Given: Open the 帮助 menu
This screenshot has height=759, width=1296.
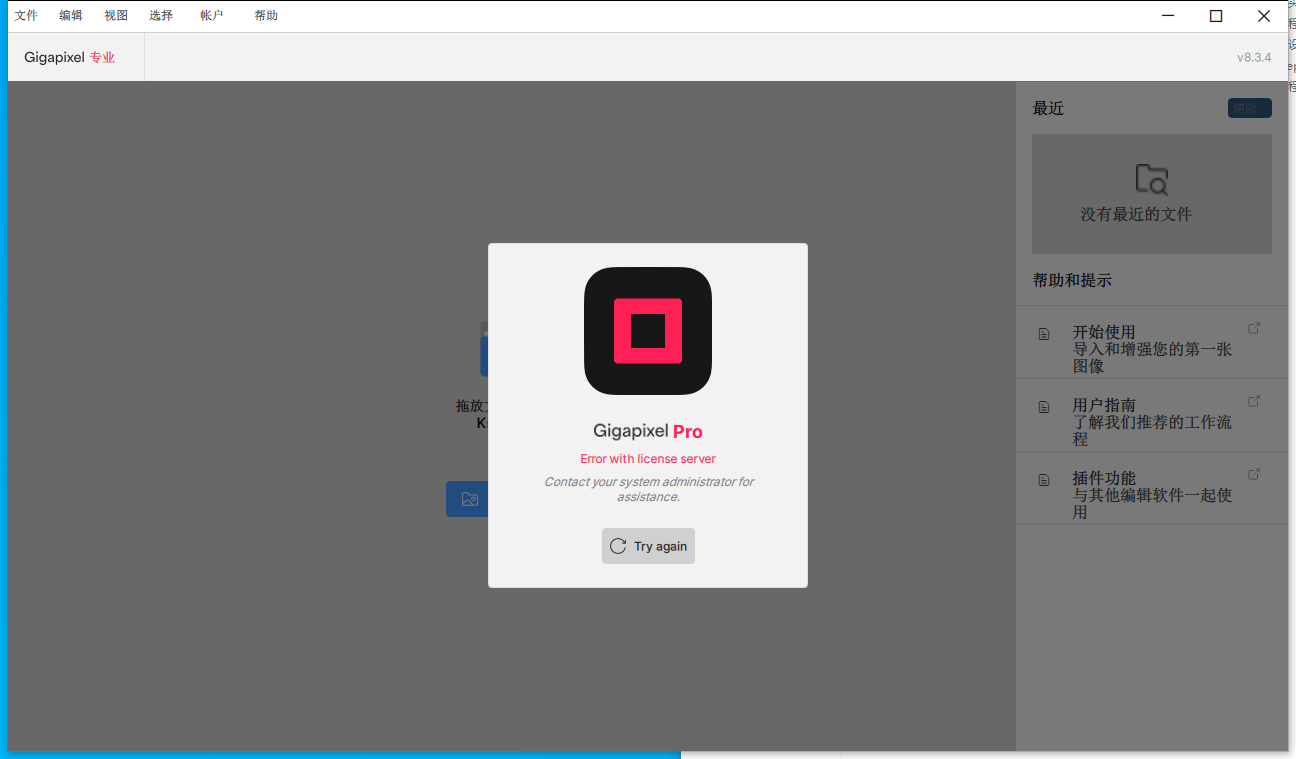Looking at the screenshot, I should 266,16.
